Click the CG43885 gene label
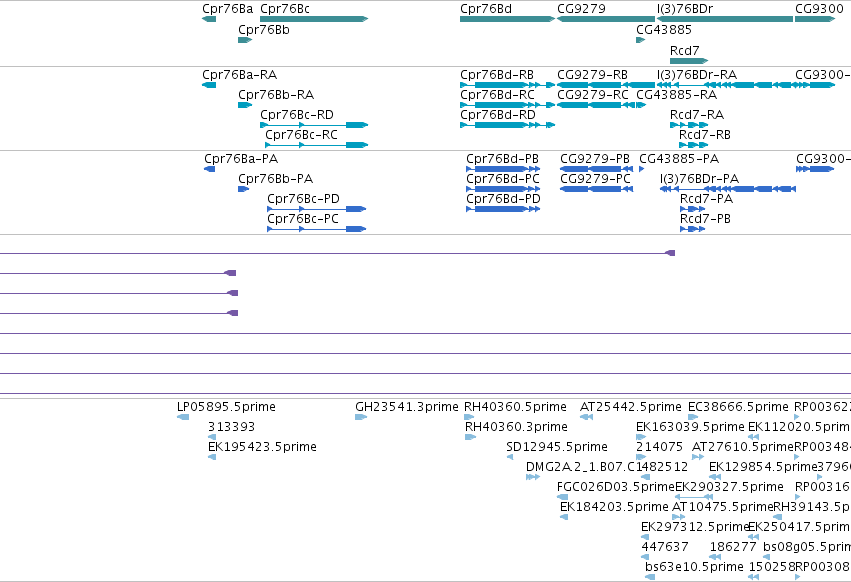The image size is (851, 582). pos(664,30)
